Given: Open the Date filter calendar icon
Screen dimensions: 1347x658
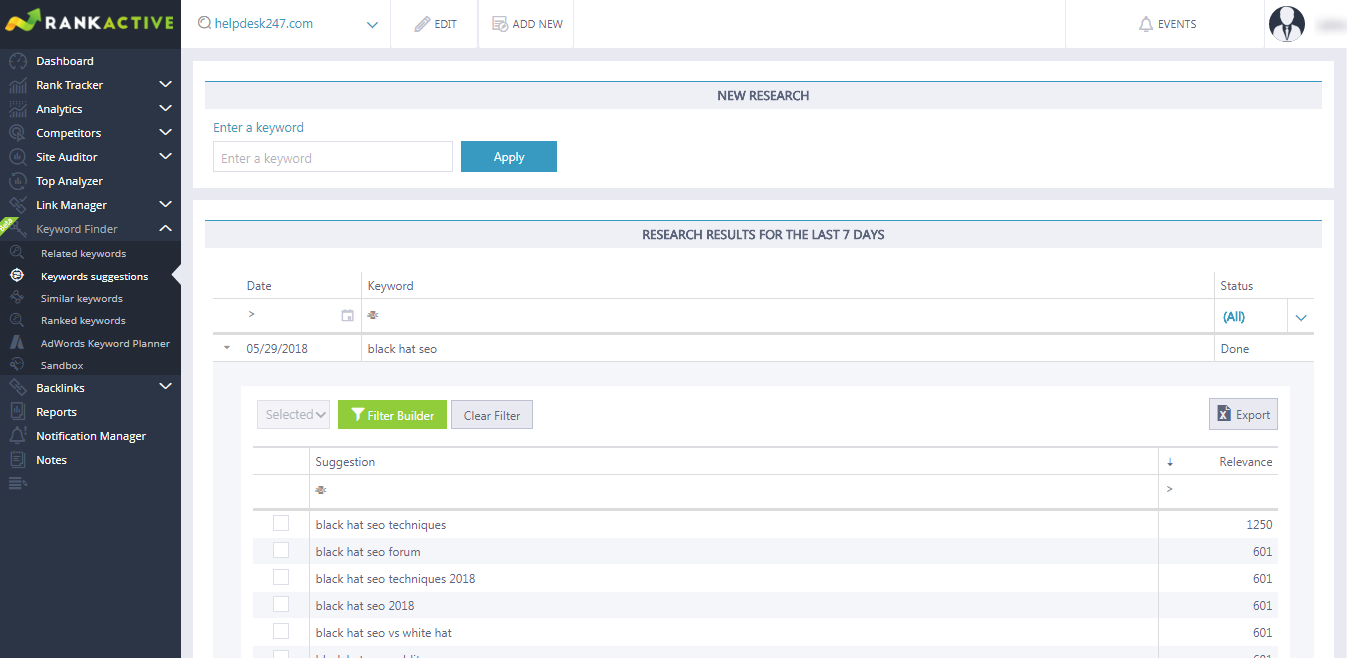Looking at the screenshot, I should point(347,316).
